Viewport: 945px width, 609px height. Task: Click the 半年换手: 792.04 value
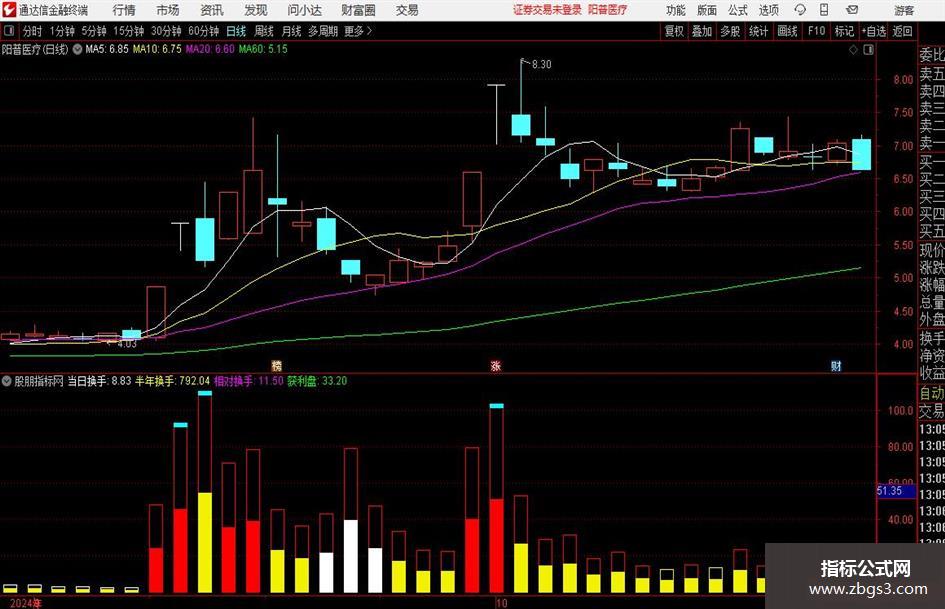pyautogui.click(x=172, y=381)
